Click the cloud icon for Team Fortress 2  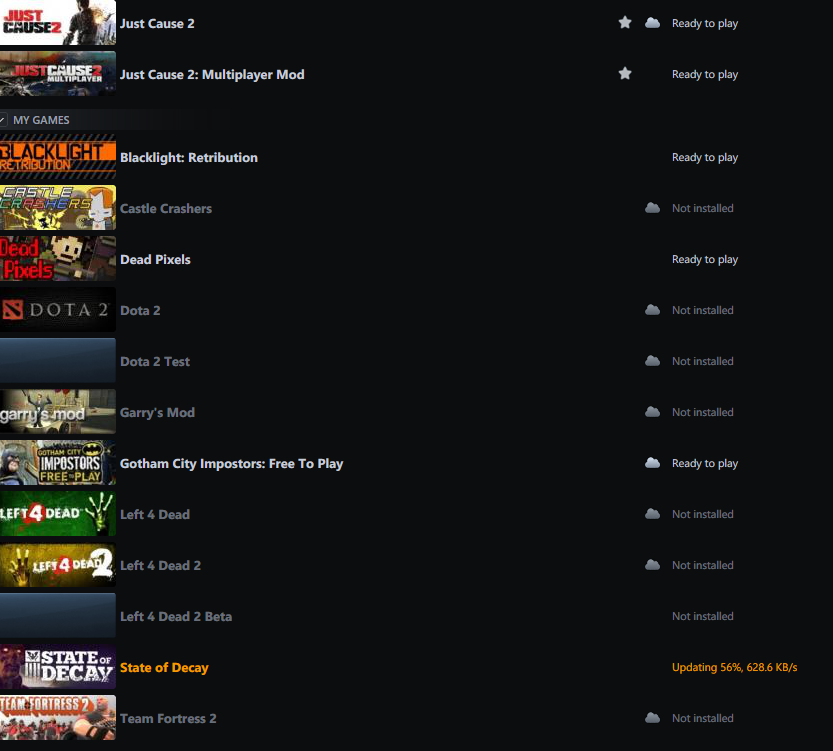652,718
